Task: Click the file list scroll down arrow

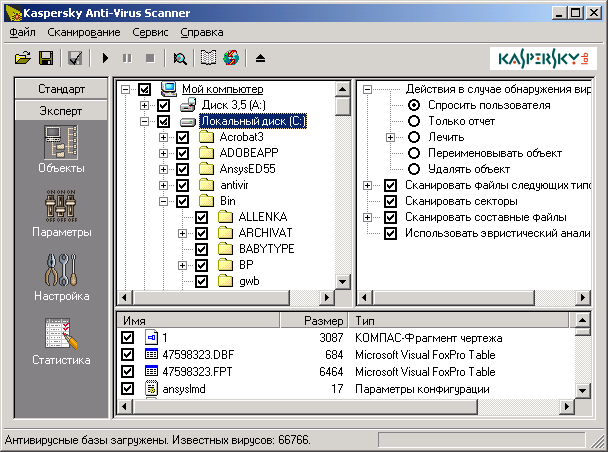Action: pyautogui.click(x=582, y=390)
